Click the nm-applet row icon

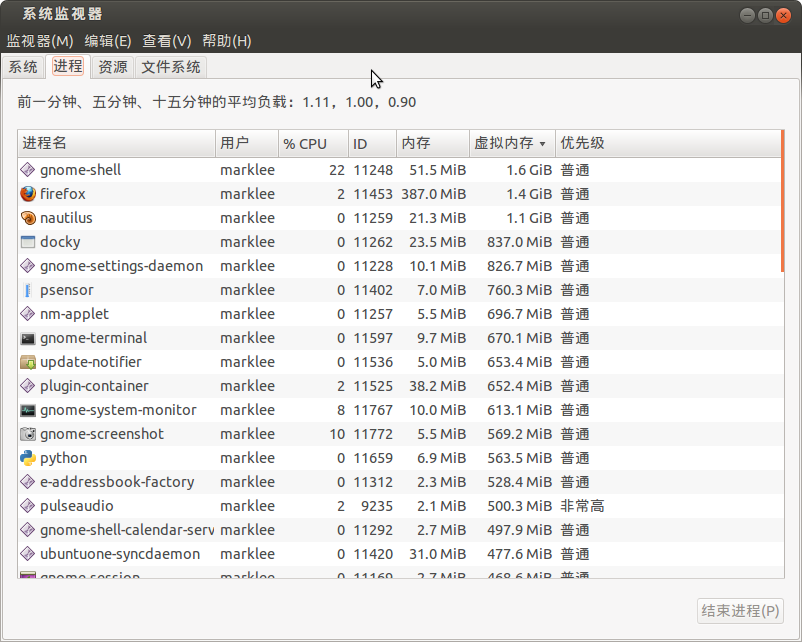(28, 314)
